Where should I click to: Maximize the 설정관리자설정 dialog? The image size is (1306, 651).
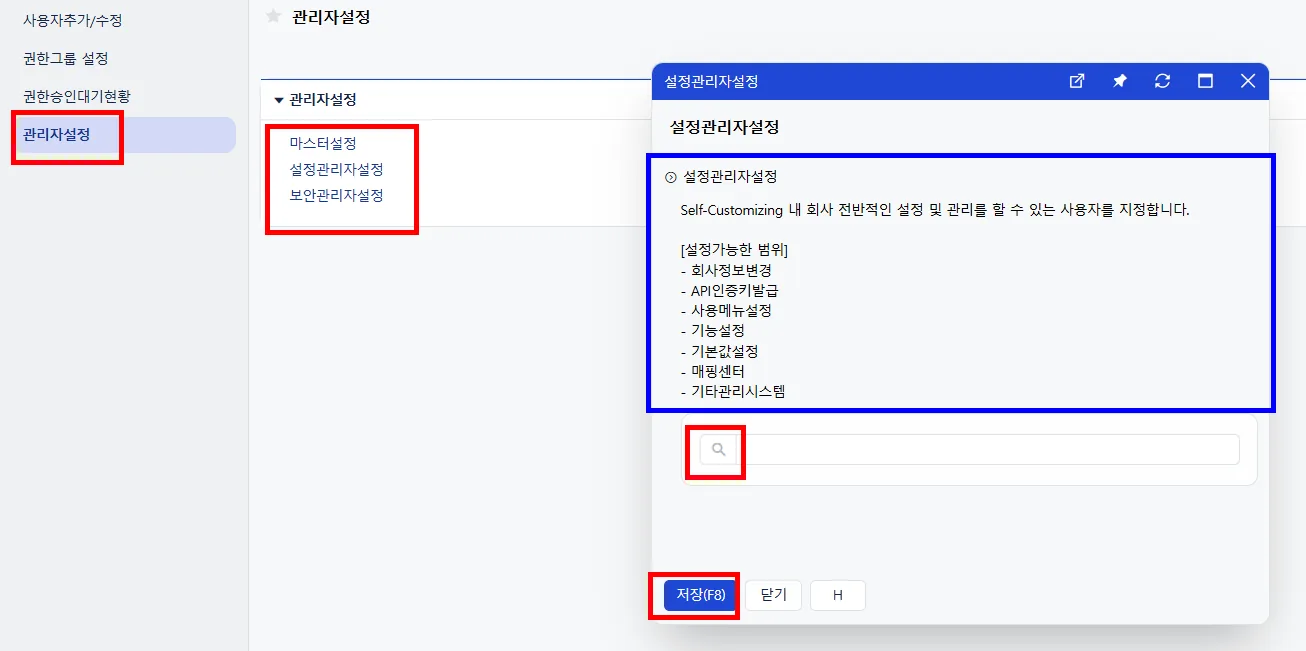(x=1205, y=81)
